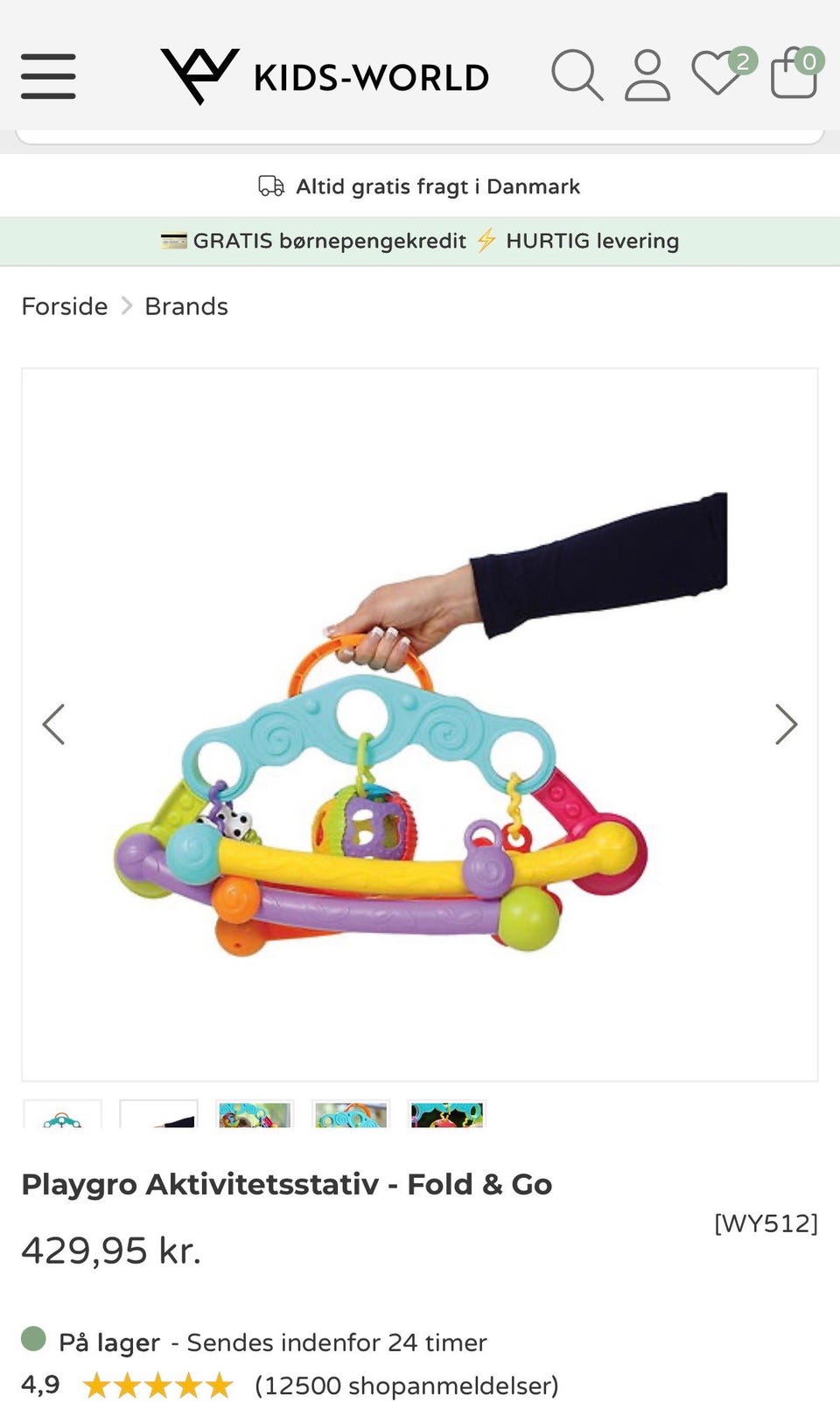The height and width of the screenshot is (1402, 840).
Task: Open the user account icon
Action: [647, 75]
